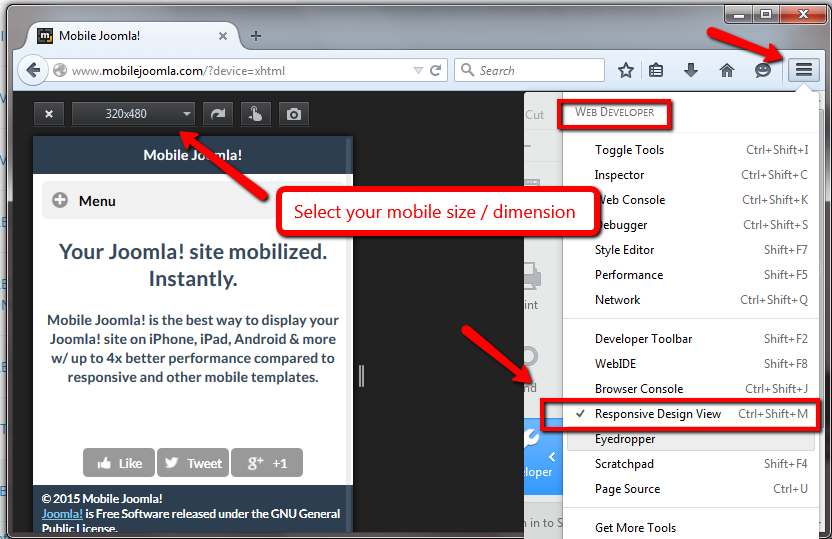Image resolution: width=832 pixels, height=539 pixels.
Task: Open the Firefox hamburger menu
Action: (x=803, y=69)
